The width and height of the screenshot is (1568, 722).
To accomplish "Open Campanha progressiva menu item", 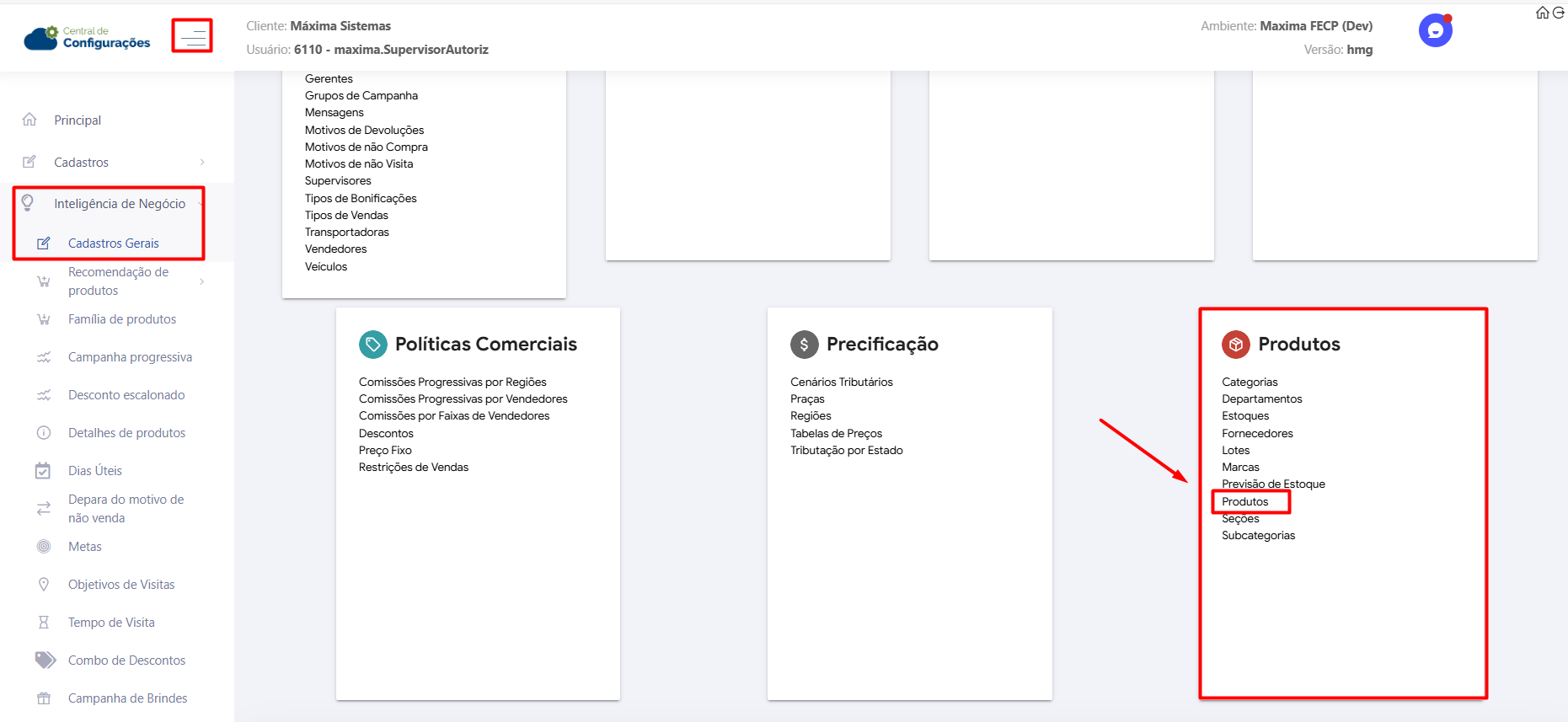I will [x=130, y=357].
